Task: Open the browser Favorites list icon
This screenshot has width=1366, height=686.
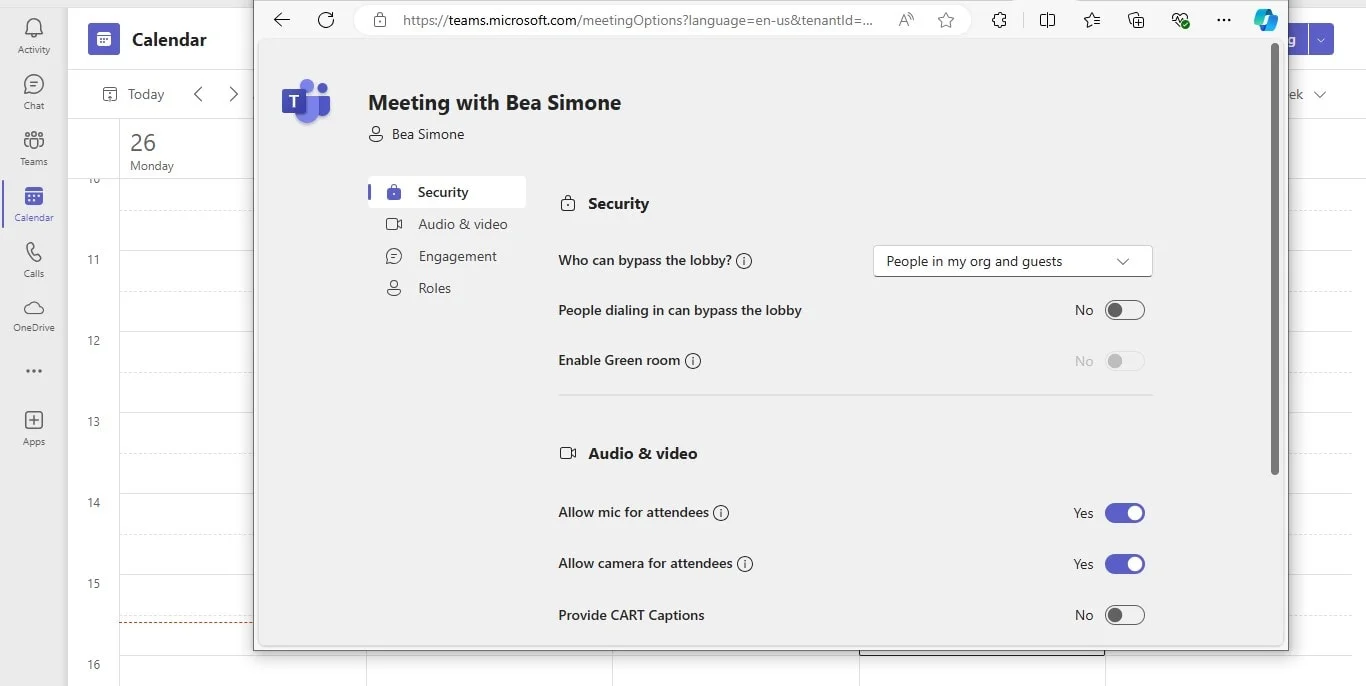Action: click(1092, 20)
